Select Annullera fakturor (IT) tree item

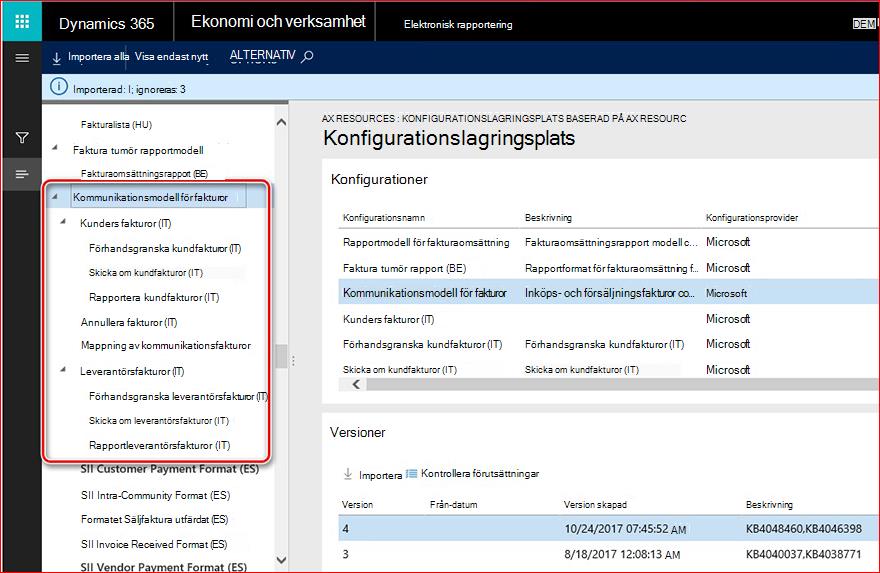click(x=129, y=323)
